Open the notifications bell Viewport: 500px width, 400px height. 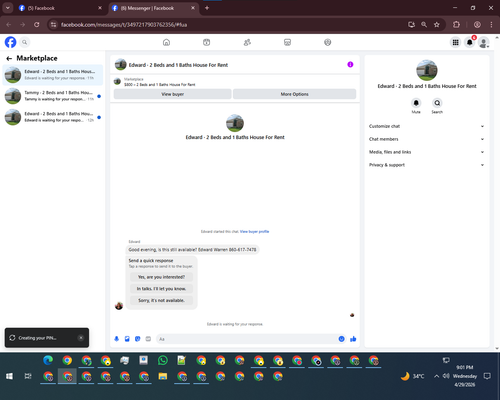pyautogui.click(x=470, y=42)
